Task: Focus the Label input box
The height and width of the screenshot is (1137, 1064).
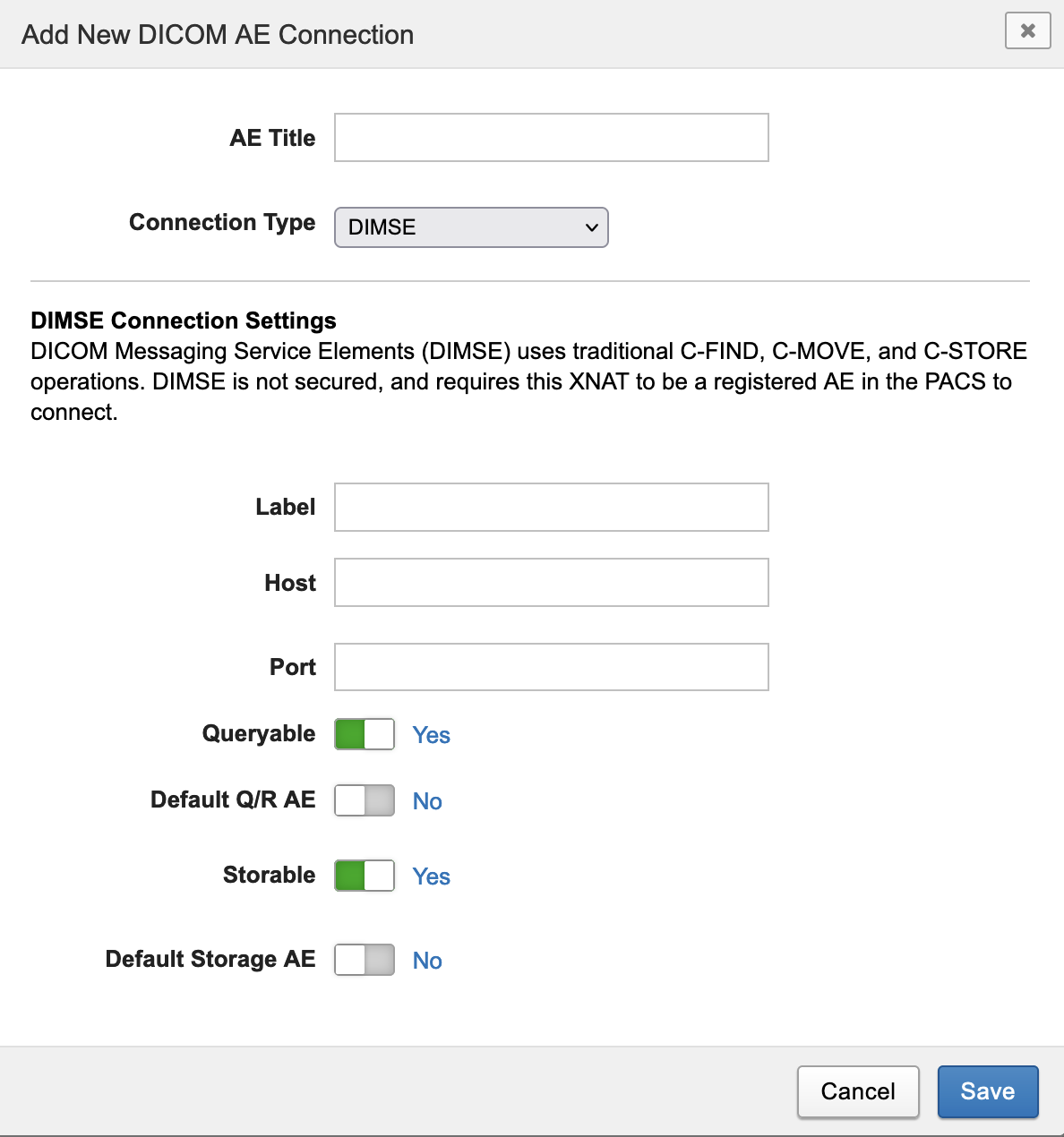Action: coord(551,508)
